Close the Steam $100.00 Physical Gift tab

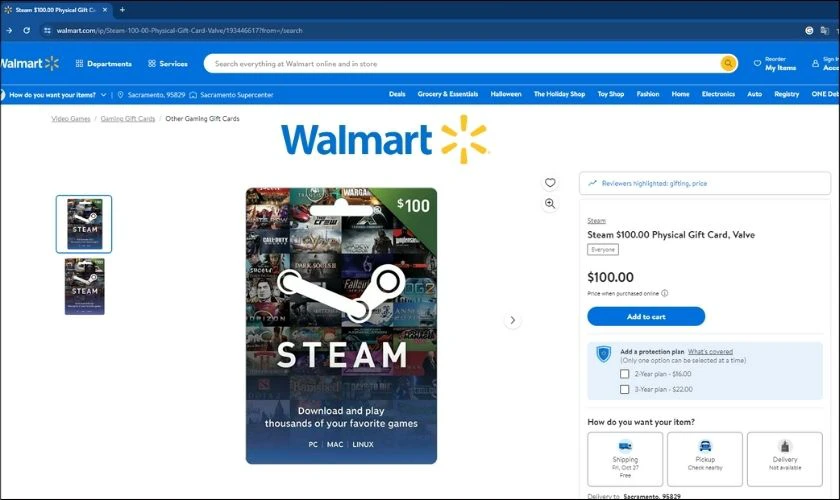coord(105,10)
